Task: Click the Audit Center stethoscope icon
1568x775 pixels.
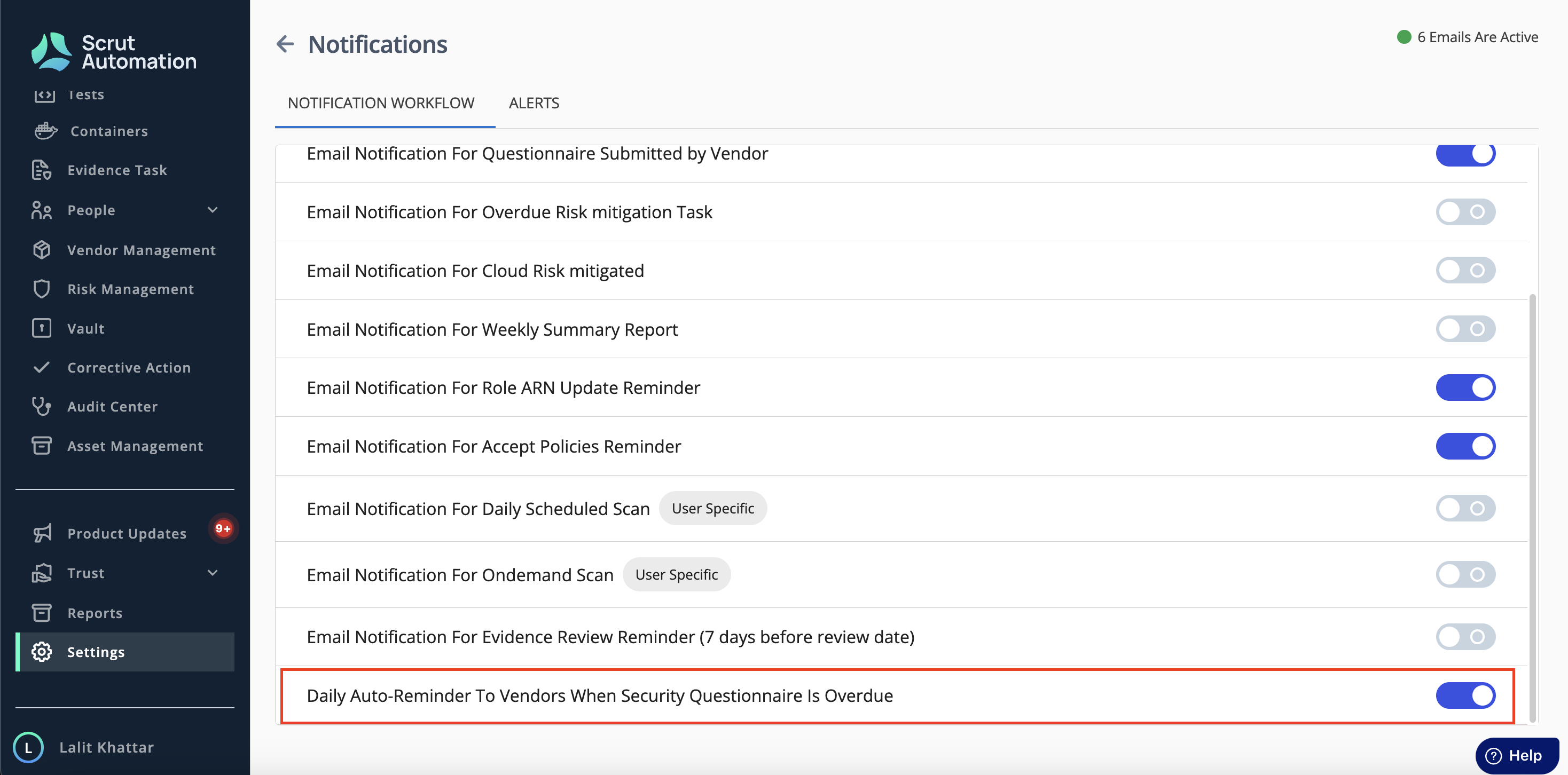Action: 42,406
